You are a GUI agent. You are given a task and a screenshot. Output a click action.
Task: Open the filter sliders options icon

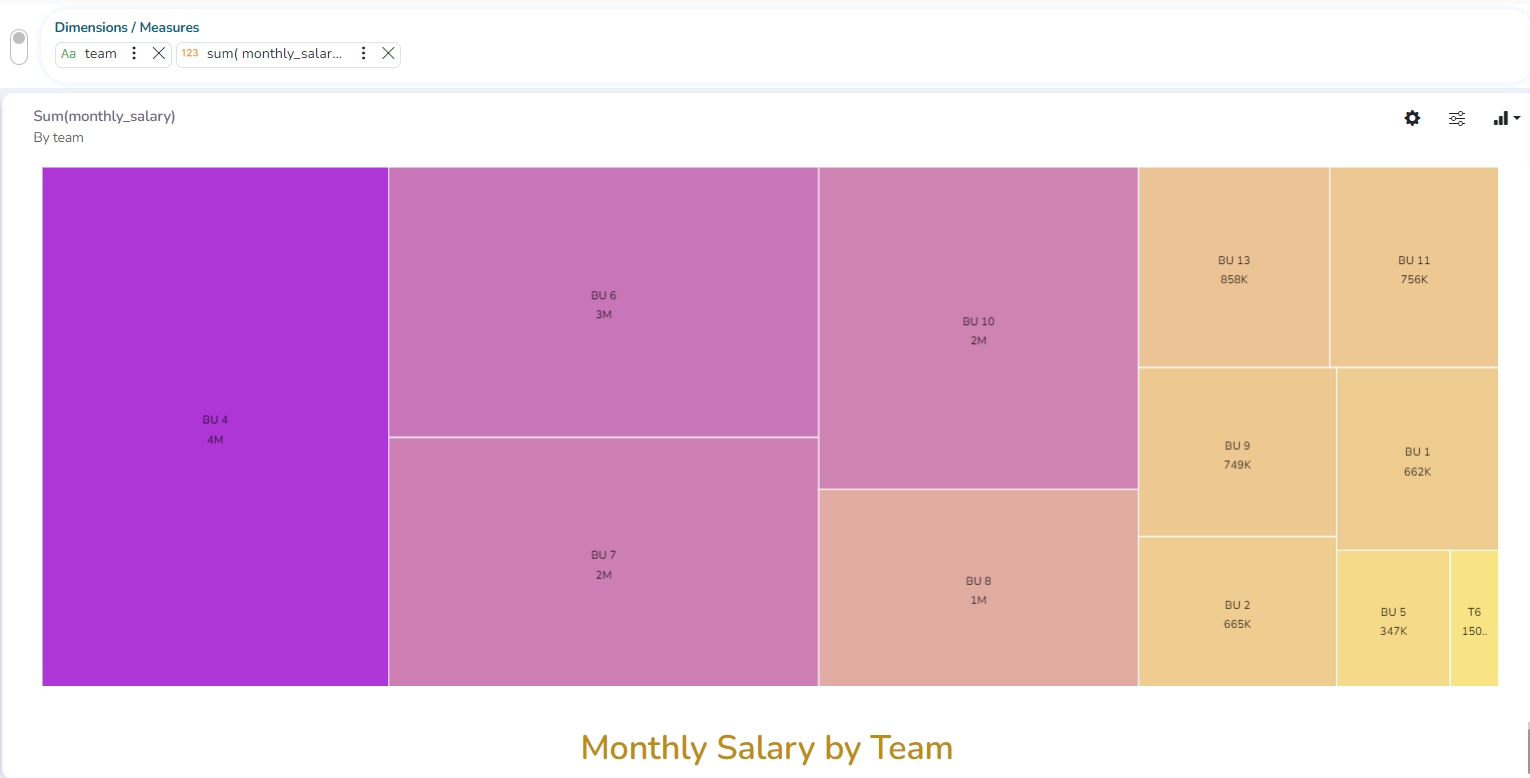click(x=1457, y=118)
